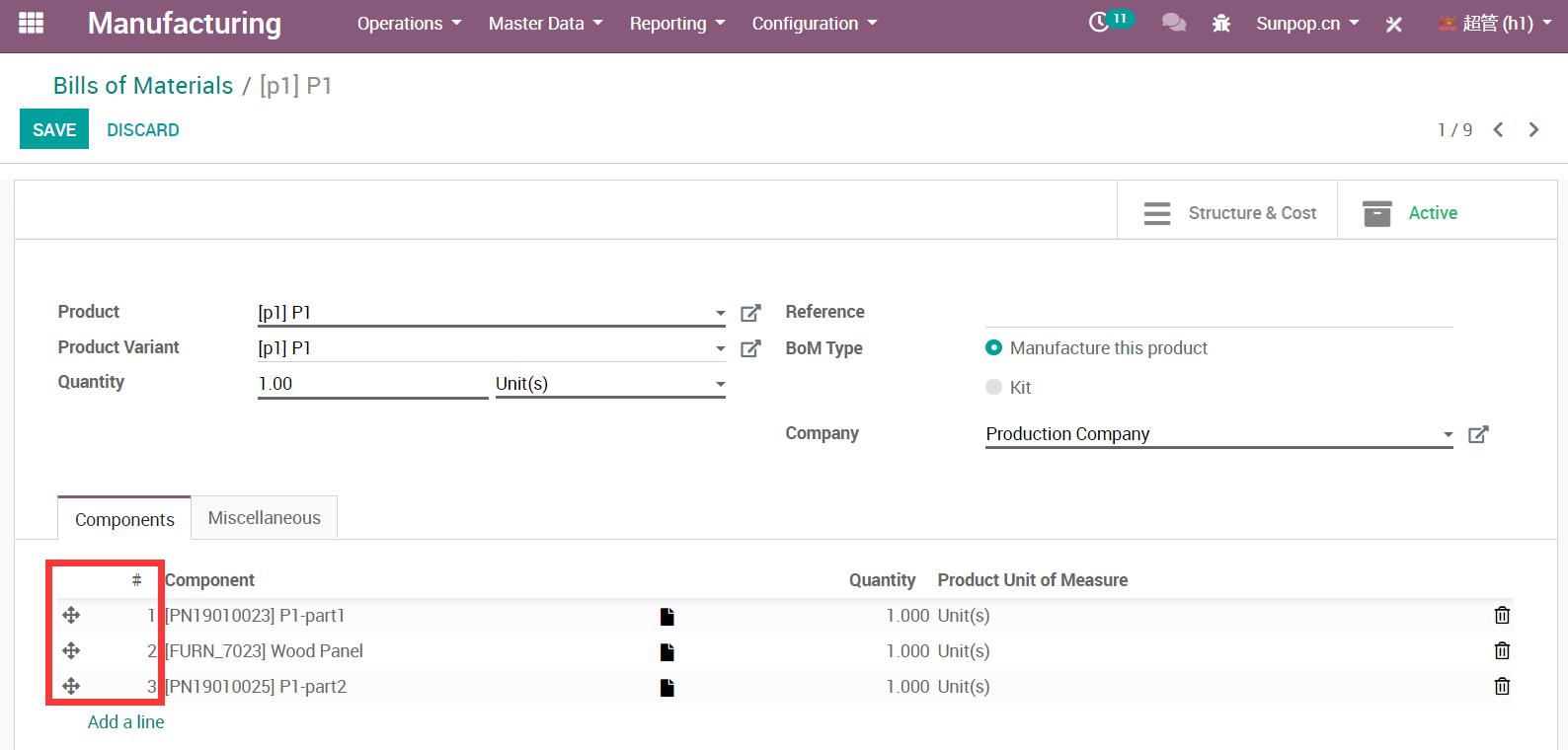This screenshot has width=1568, height=750.
Task: Click the DISCARD button
Action: point(143,129)
